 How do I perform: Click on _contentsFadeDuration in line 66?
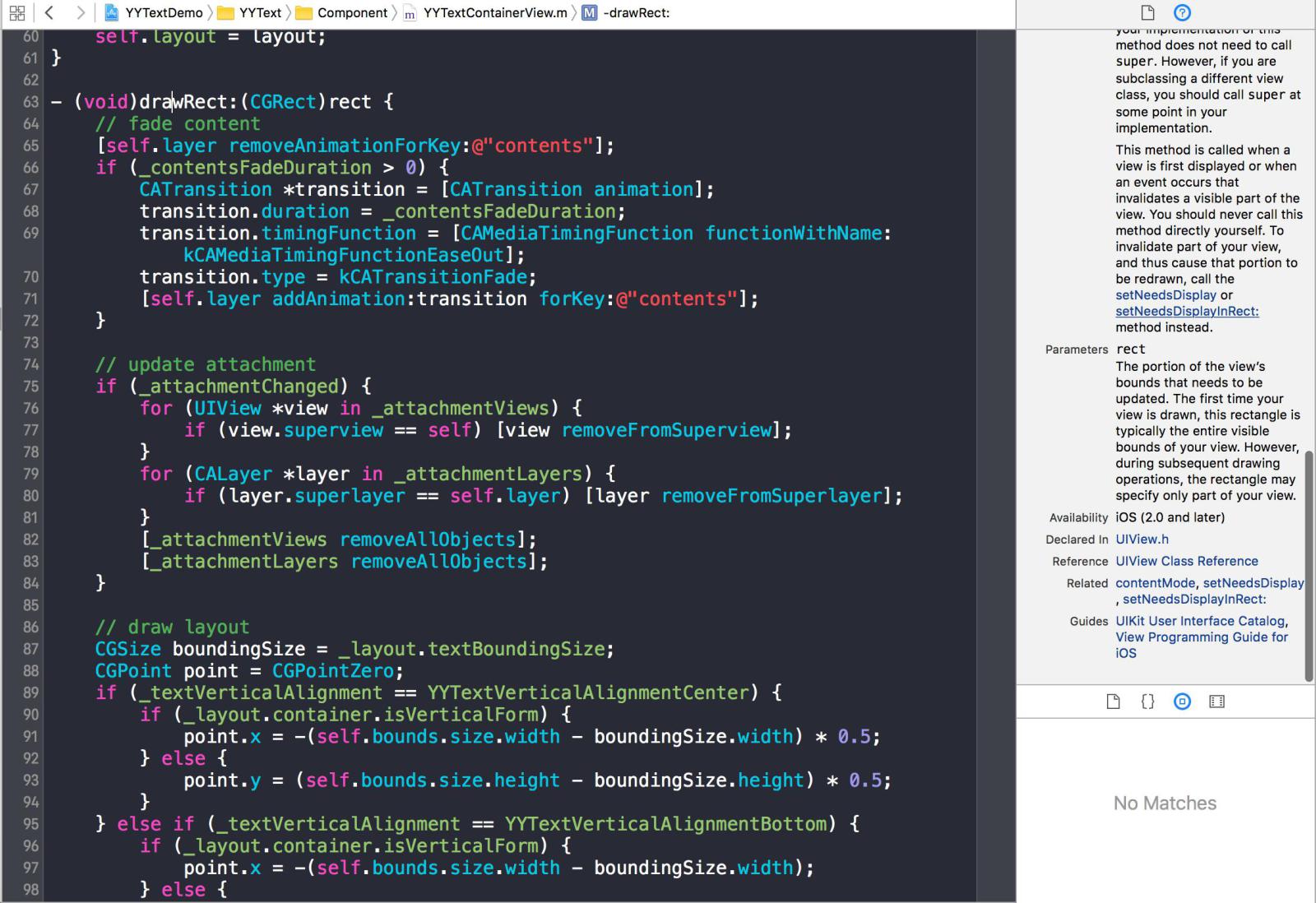point(255,168)
